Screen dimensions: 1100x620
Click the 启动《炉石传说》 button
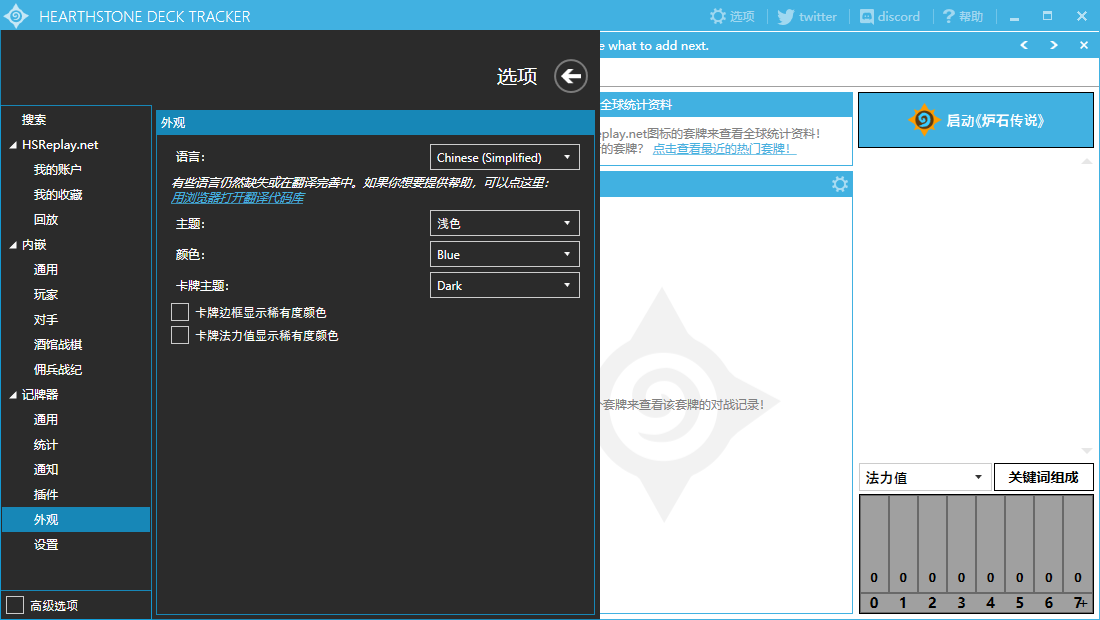(975, 120)
